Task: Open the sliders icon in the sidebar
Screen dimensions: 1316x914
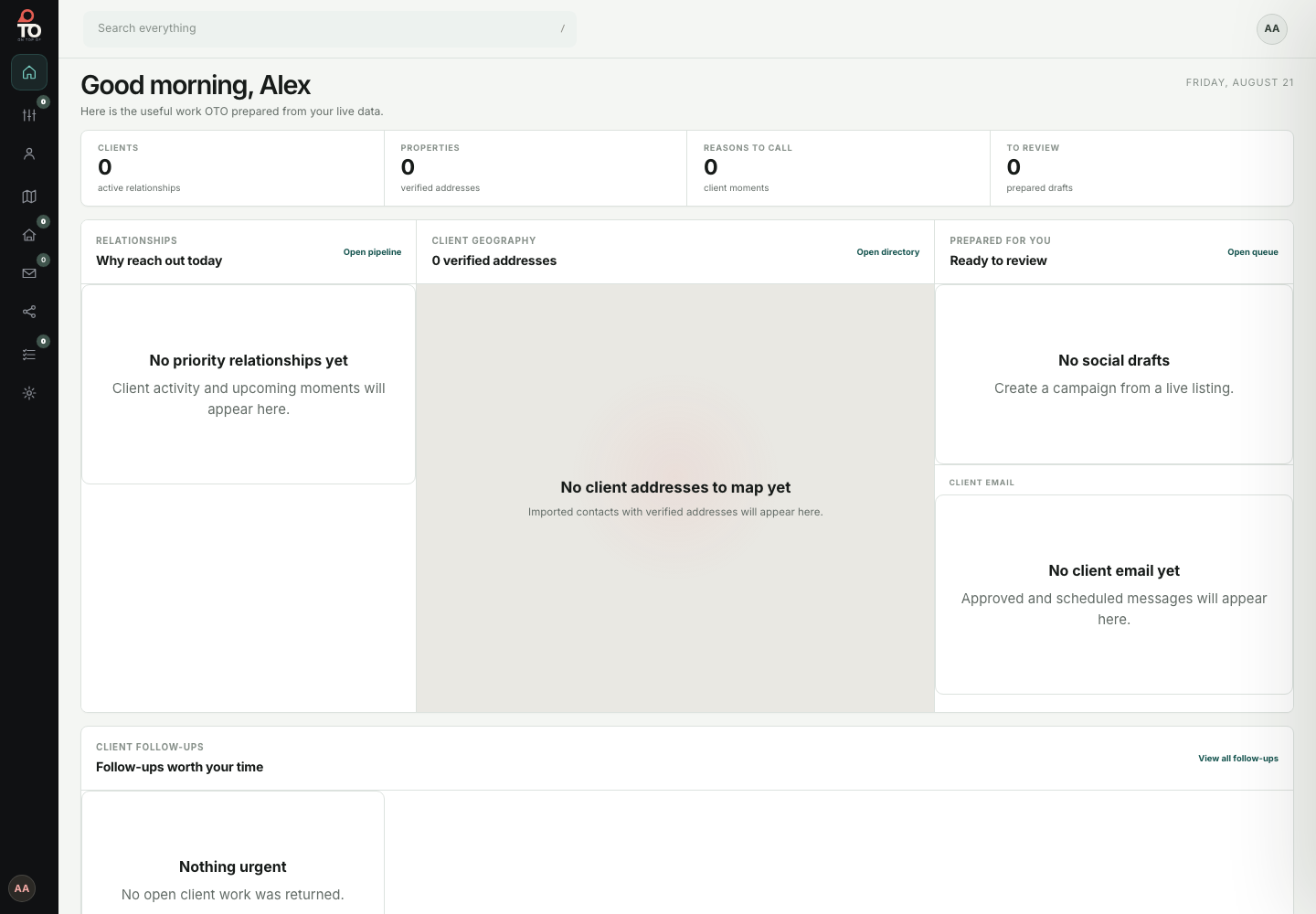Action: 29,115
